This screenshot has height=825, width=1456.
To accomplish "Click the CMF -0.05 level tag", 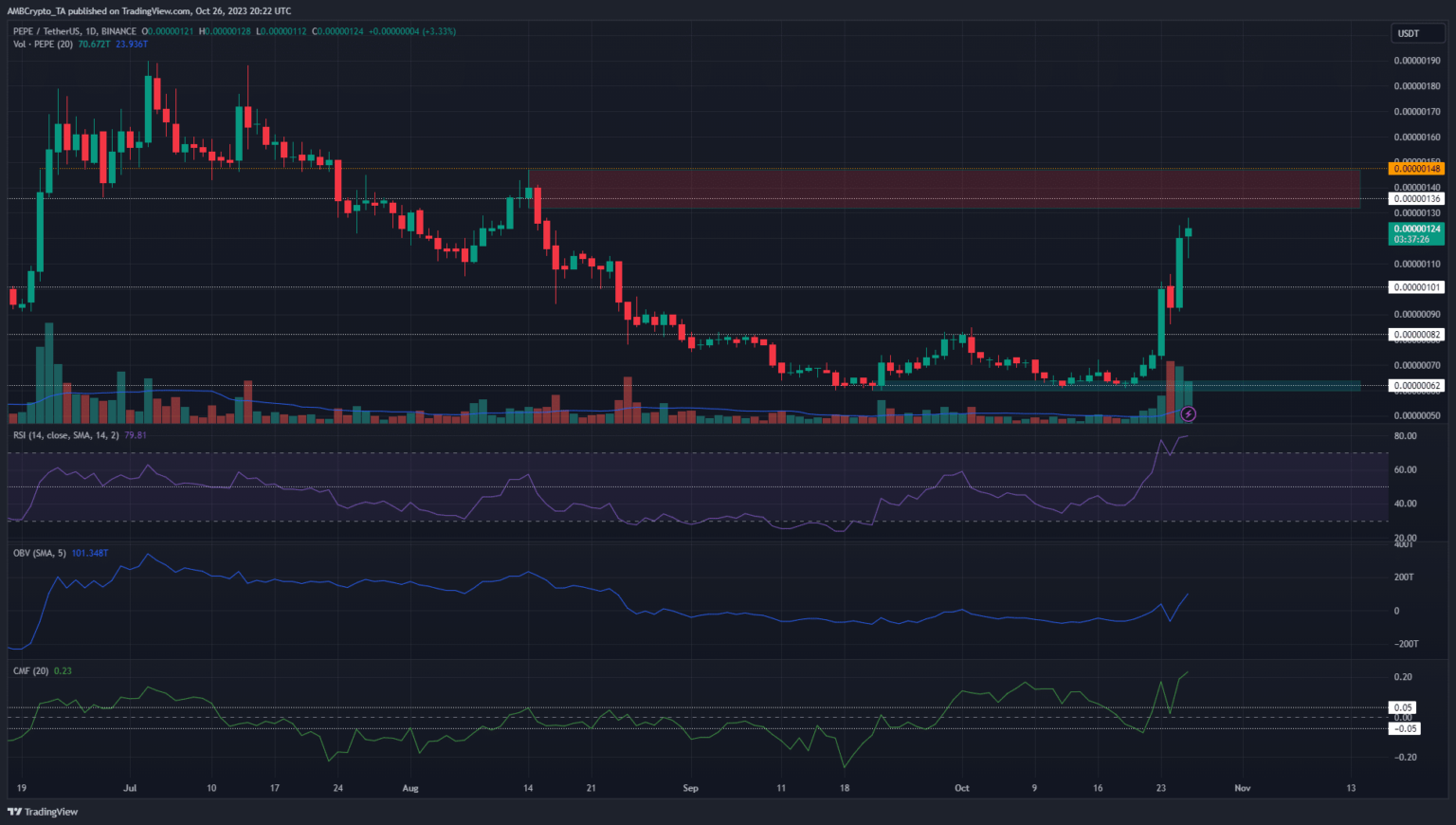I will point(1404,728).
